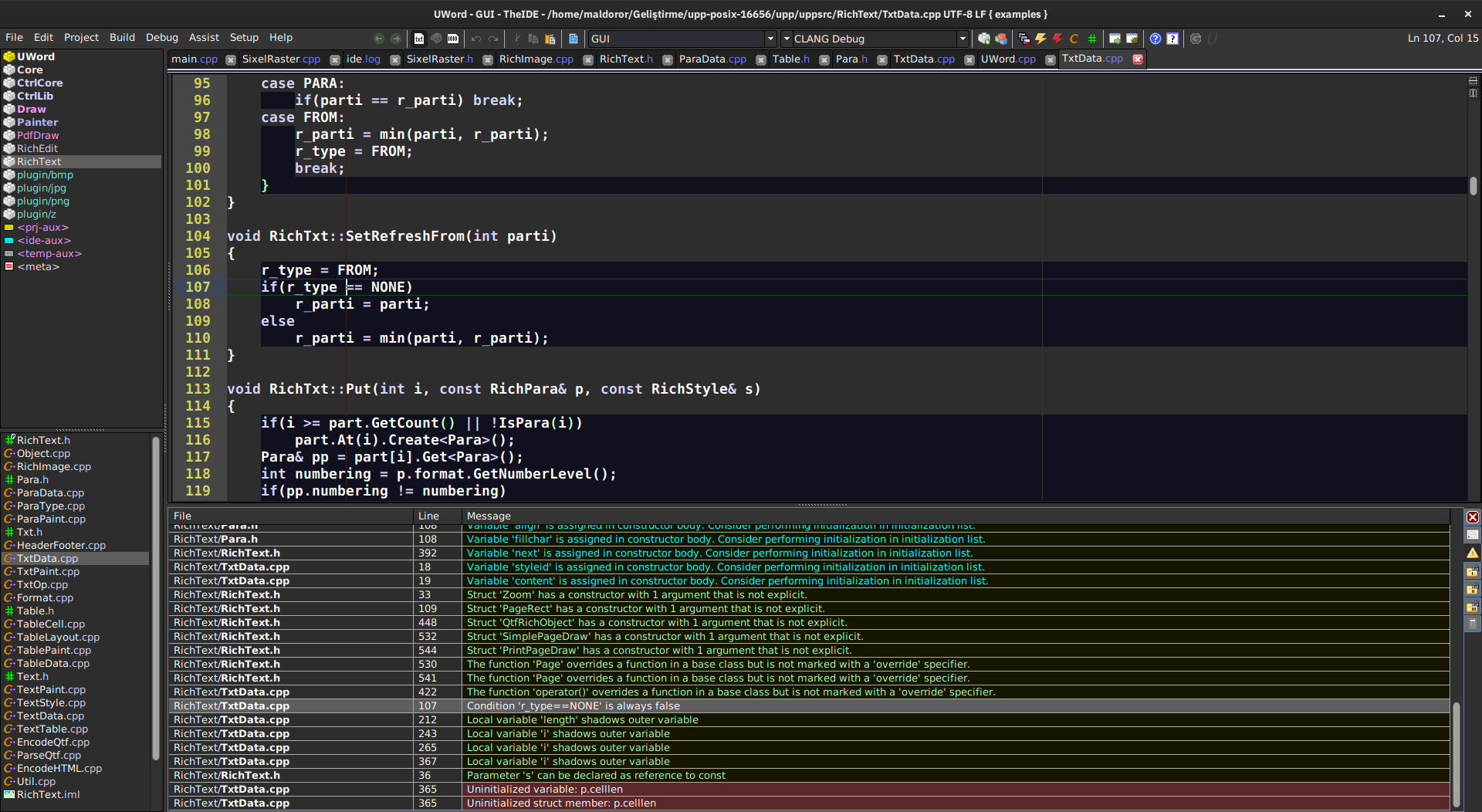Open the GUI main configuration dropdown

[x=770, y=39]
